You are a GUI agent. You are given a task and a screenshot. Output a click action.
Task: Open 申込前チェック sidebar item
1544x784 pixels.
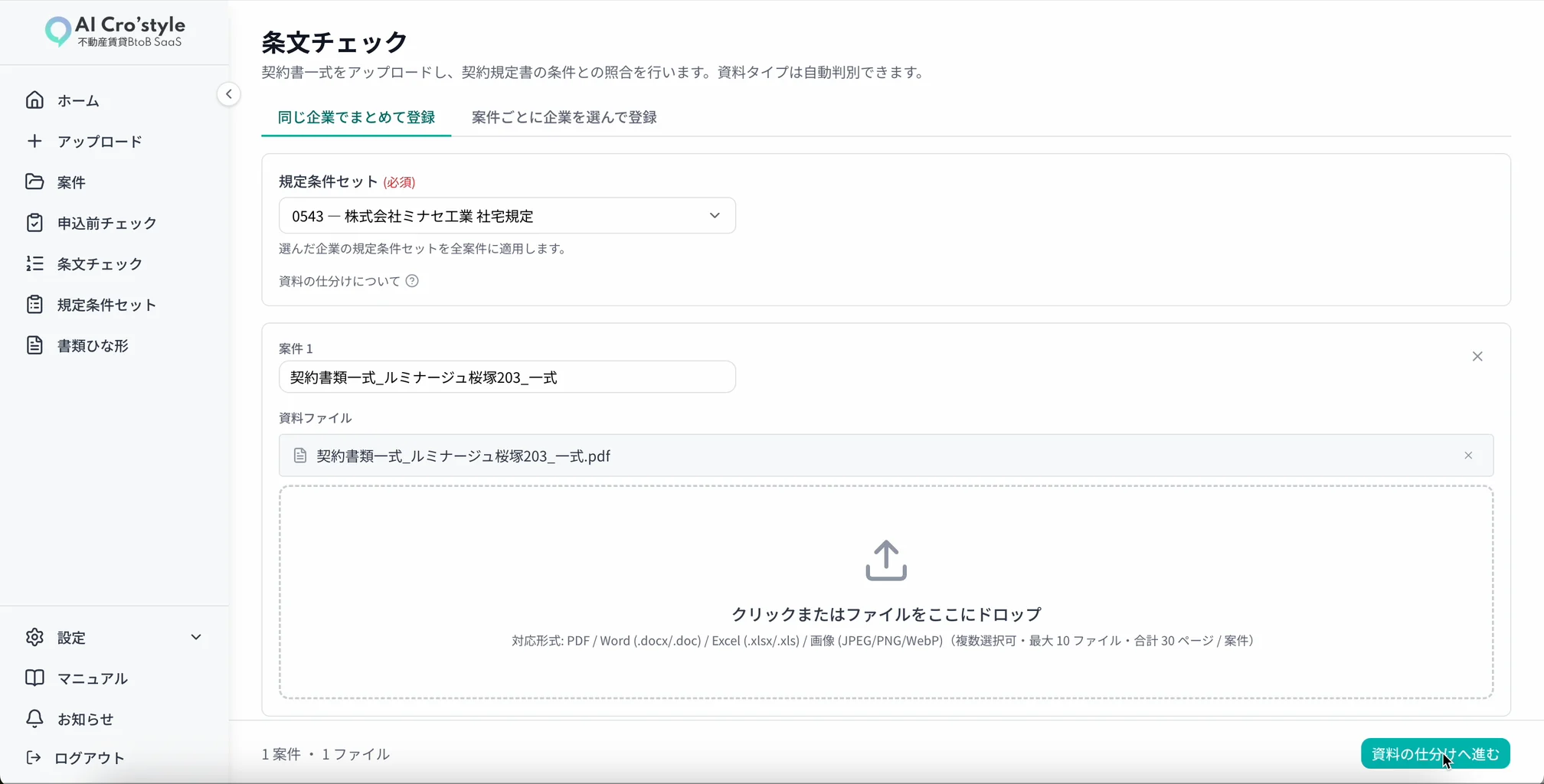pos(106,223)
